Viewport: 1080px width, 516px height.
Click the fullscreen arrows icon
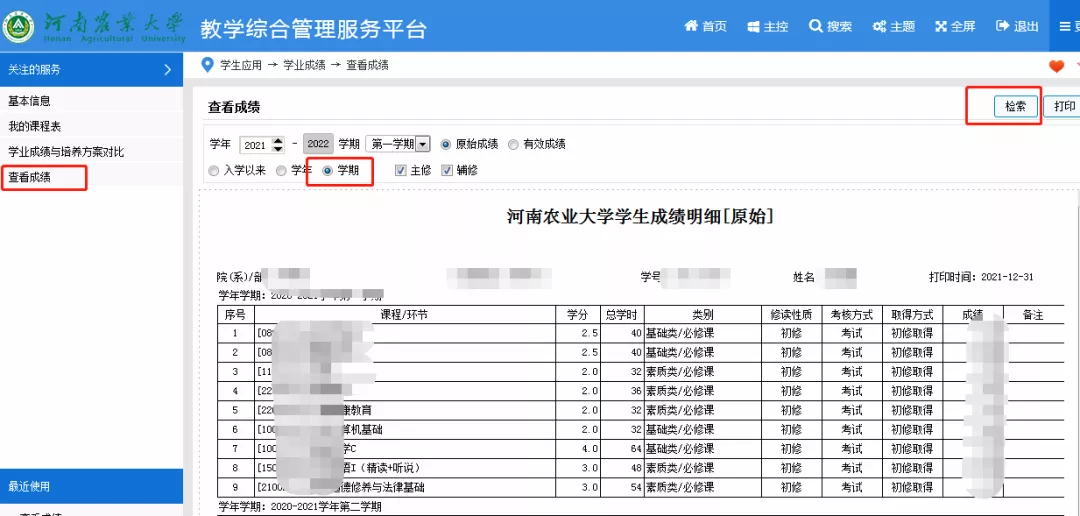[x=941, y=27]
